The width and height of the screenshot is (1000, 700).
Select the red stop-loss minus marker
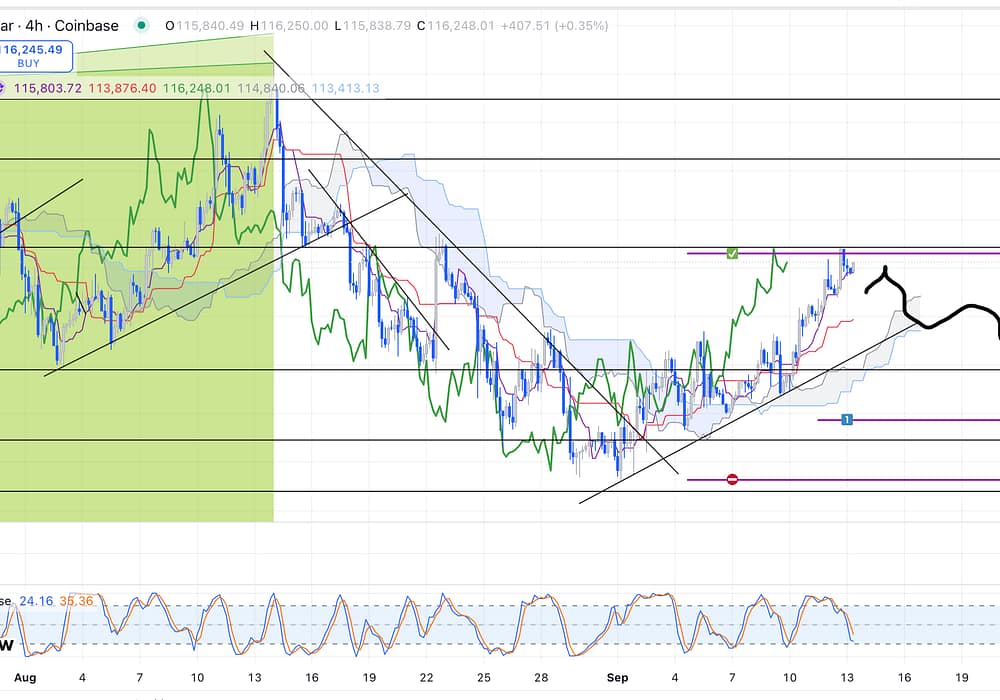tap(732, 480)
